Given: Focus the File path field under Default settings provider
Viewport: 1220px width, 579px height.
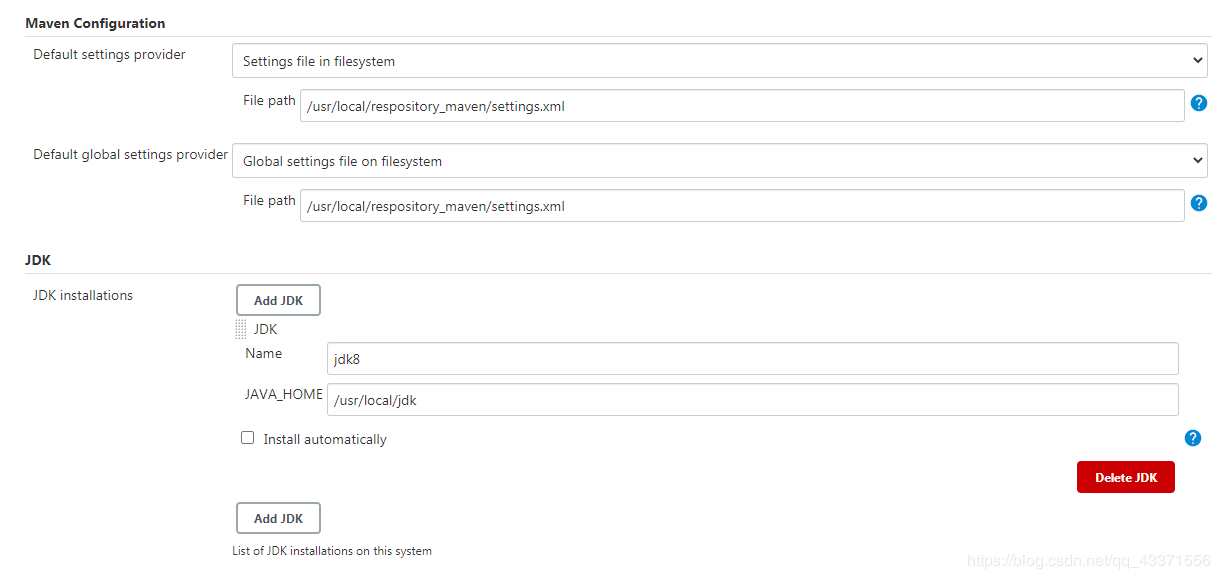Looking at the screenshot, I should [x=742, y=106].
